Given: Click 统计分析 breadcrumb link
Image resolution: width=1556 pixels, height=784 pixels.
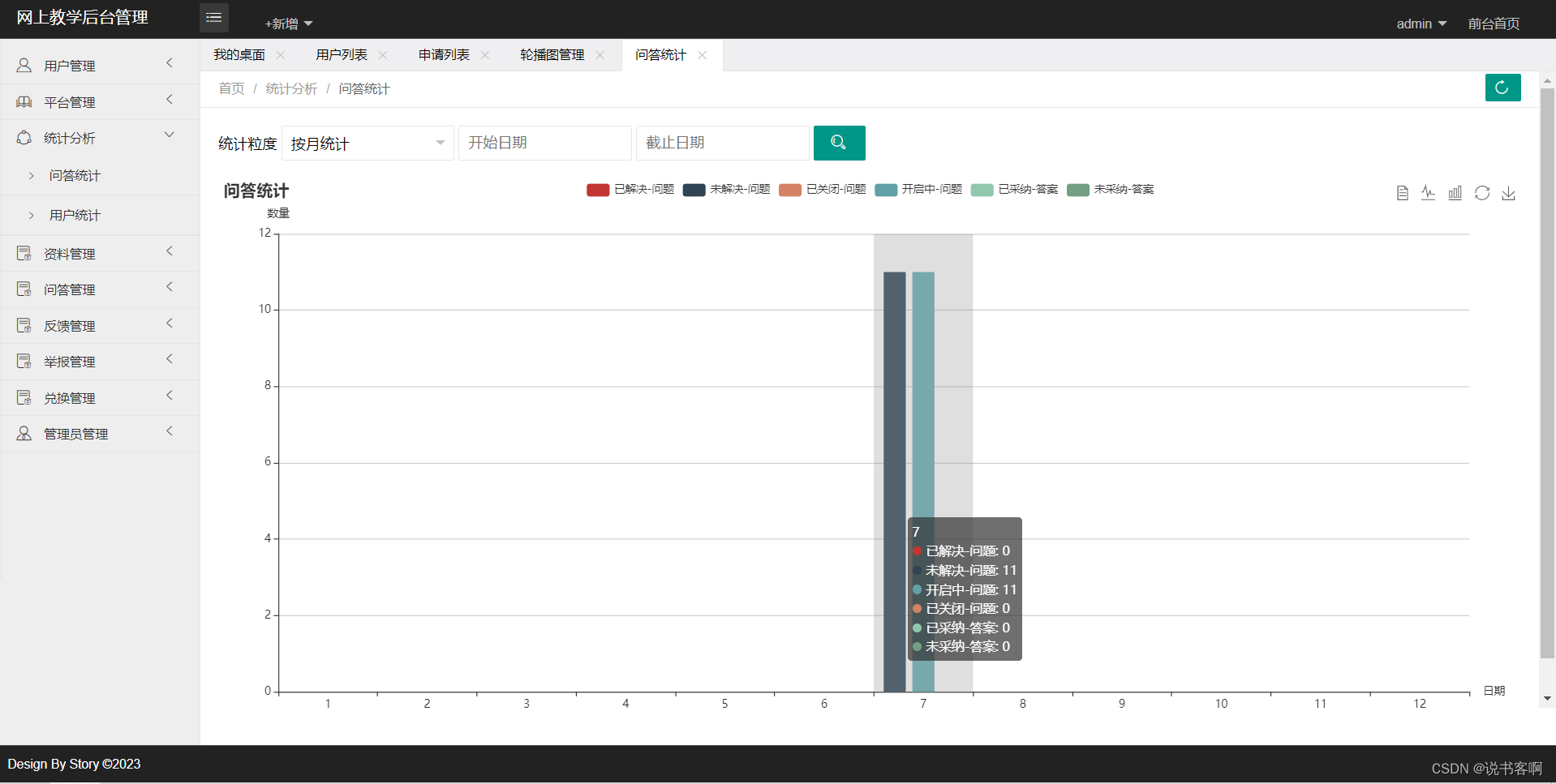Looking at the screenshot, I should point(291,89).
